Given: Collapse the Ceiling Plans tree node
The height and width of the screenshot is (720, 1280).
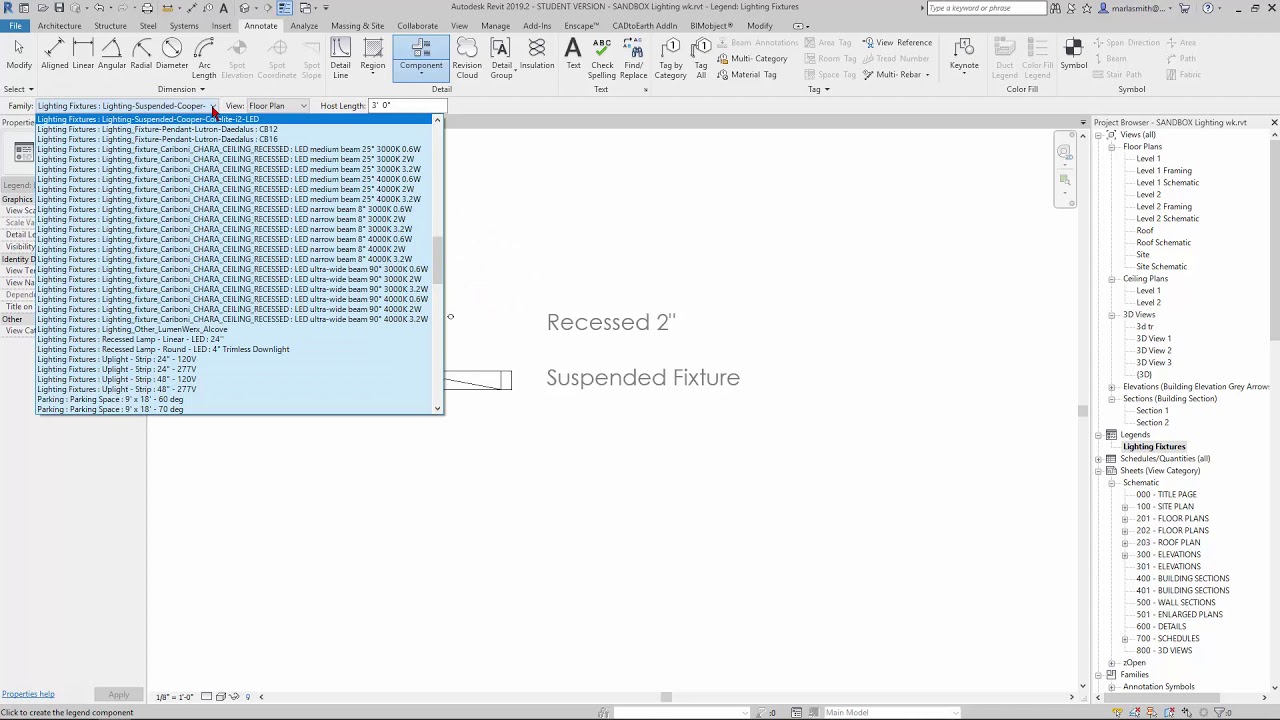Looking at the screenshot, I should [1112, 279].
